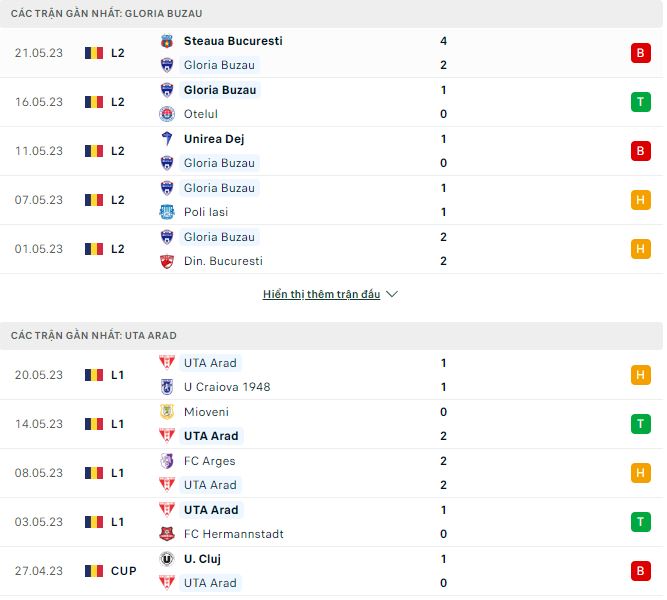Click the Steaua Bucuresti club crest
Image resolution: width=667 pixels, height=600 pixels.
[167, 41]
